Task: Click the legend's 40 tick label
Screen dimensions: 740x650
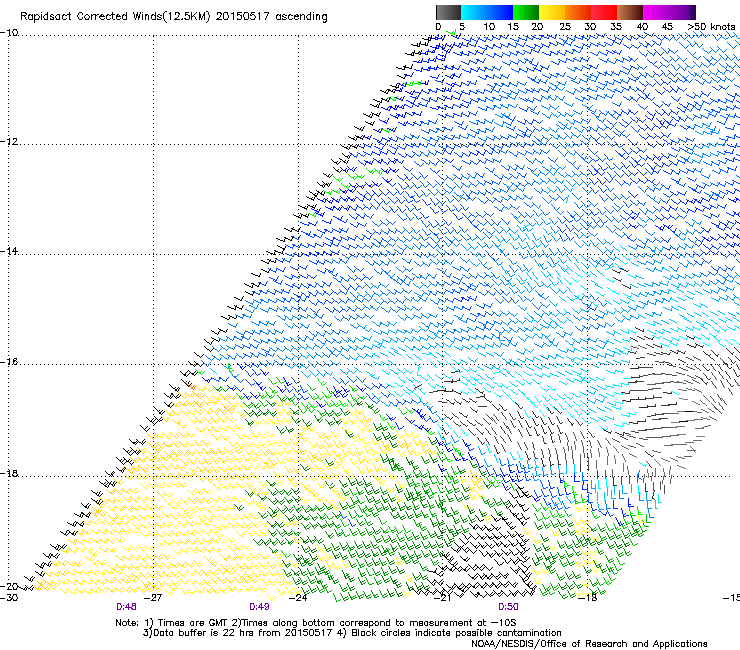Action: [642, 27]
